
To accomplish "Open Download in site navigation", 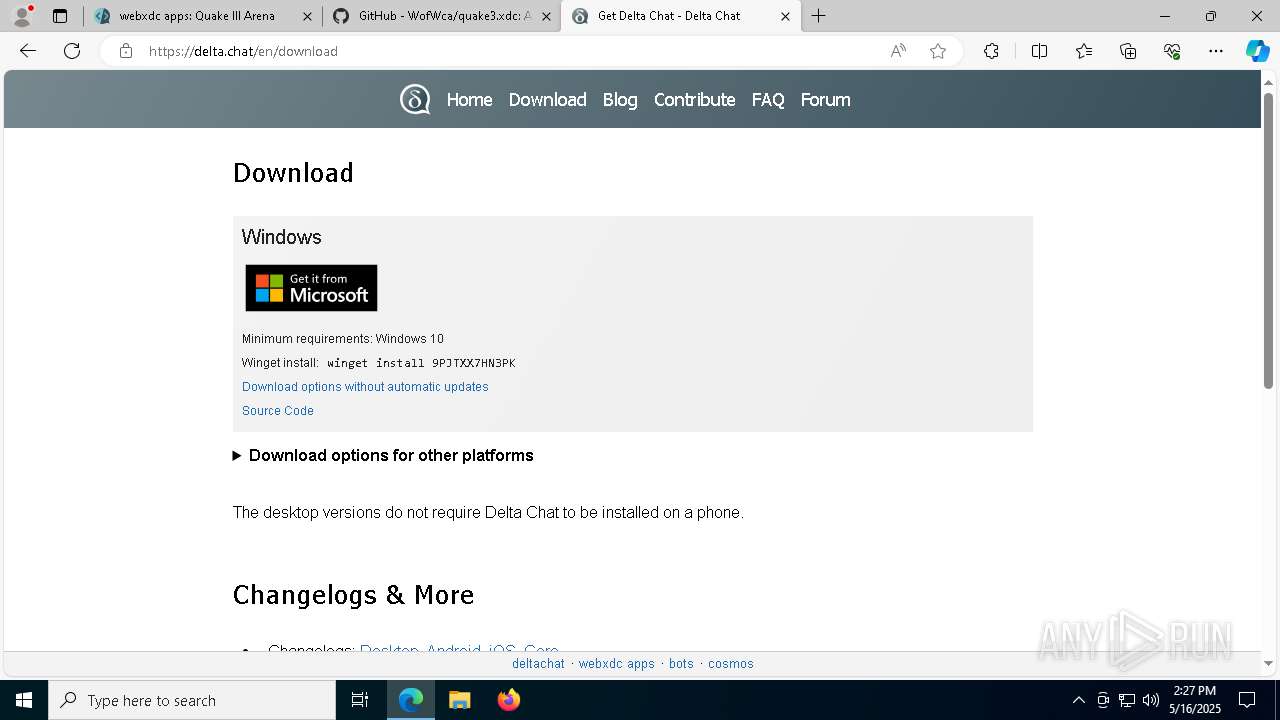I will coord(547,99).
